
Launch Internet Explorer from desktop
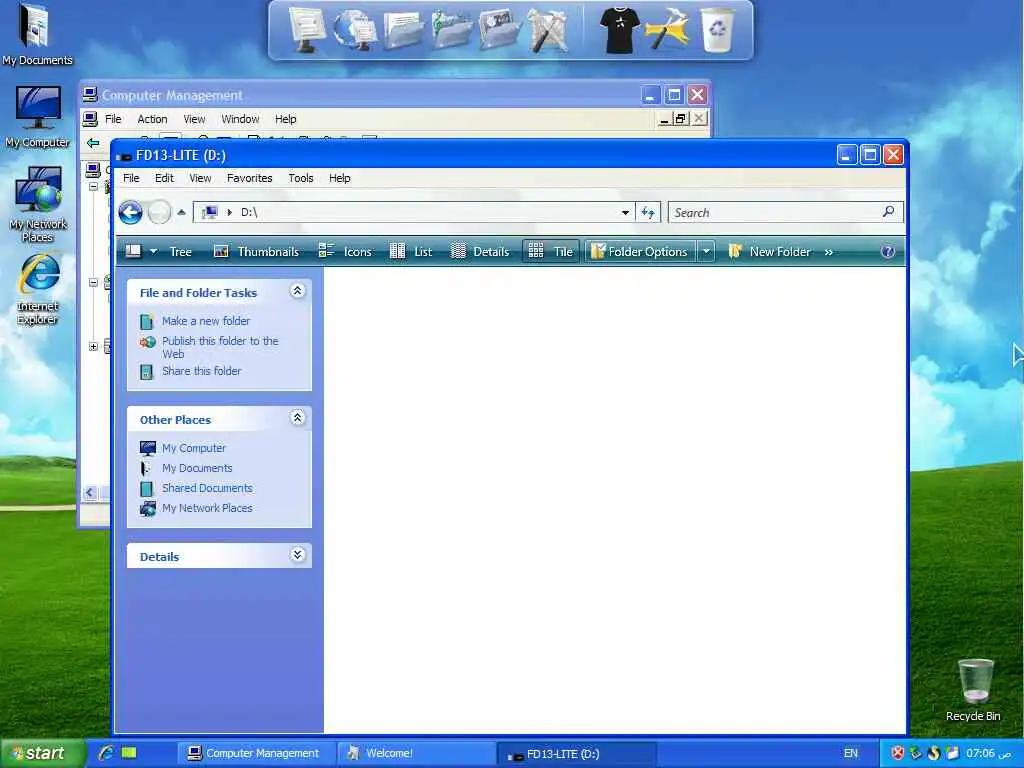point(38,289)
